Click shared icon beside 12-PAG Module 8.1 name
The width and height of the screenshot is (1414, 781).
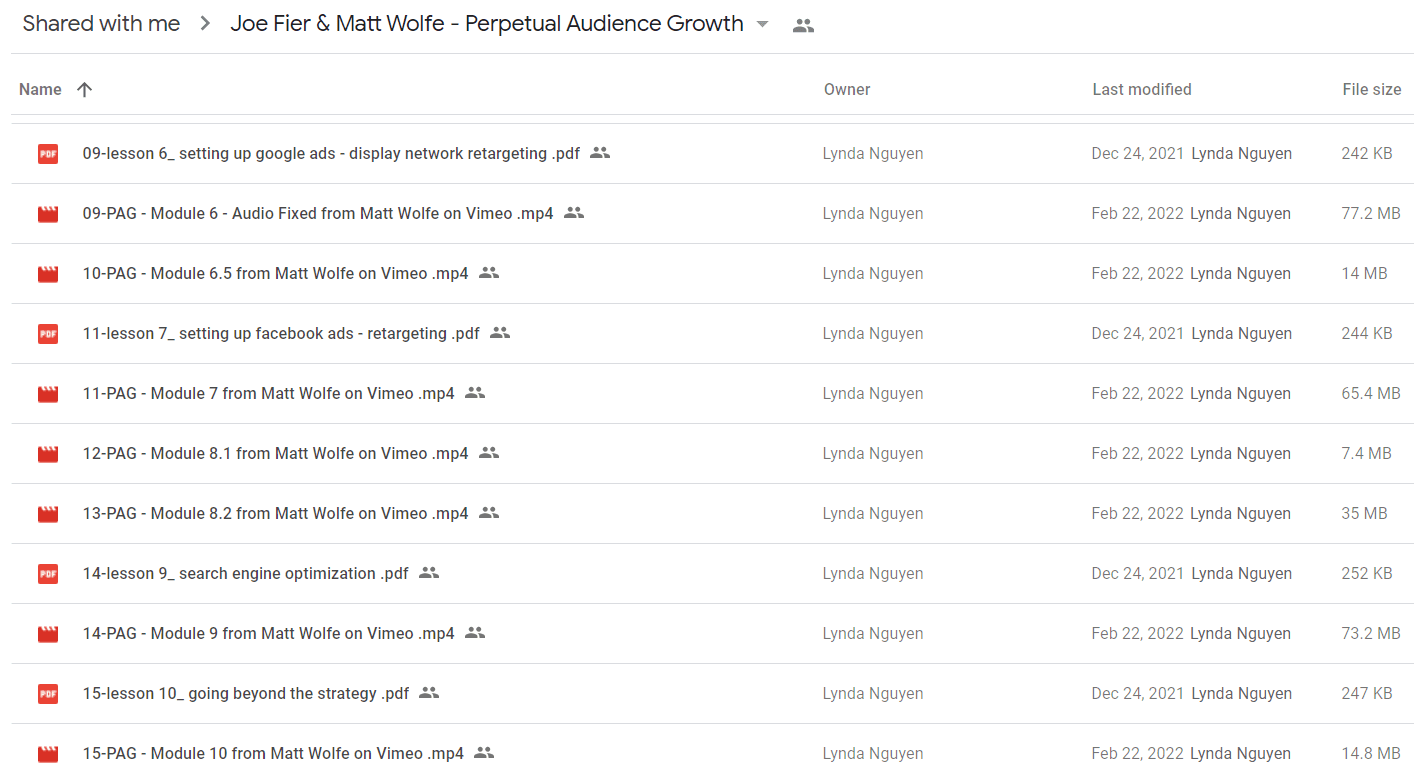click(x=489, y=453)
